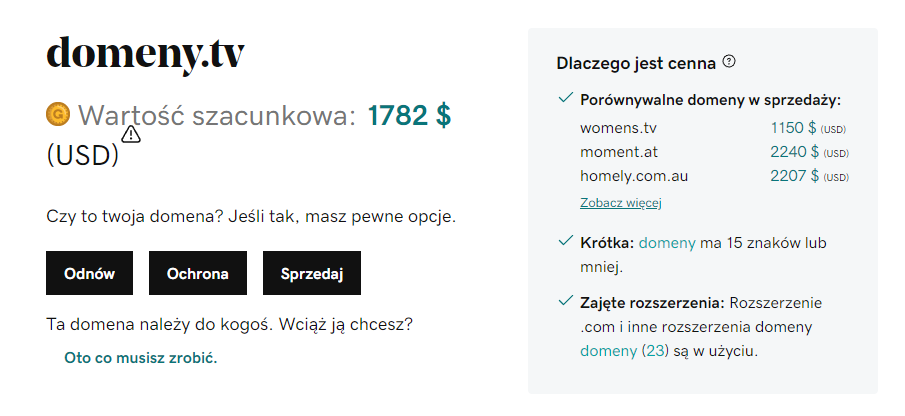The height and width of the screenshot is (416, 905).
Task: Select the womens.tv comparable domain
Action: click(x=618, y=128)
